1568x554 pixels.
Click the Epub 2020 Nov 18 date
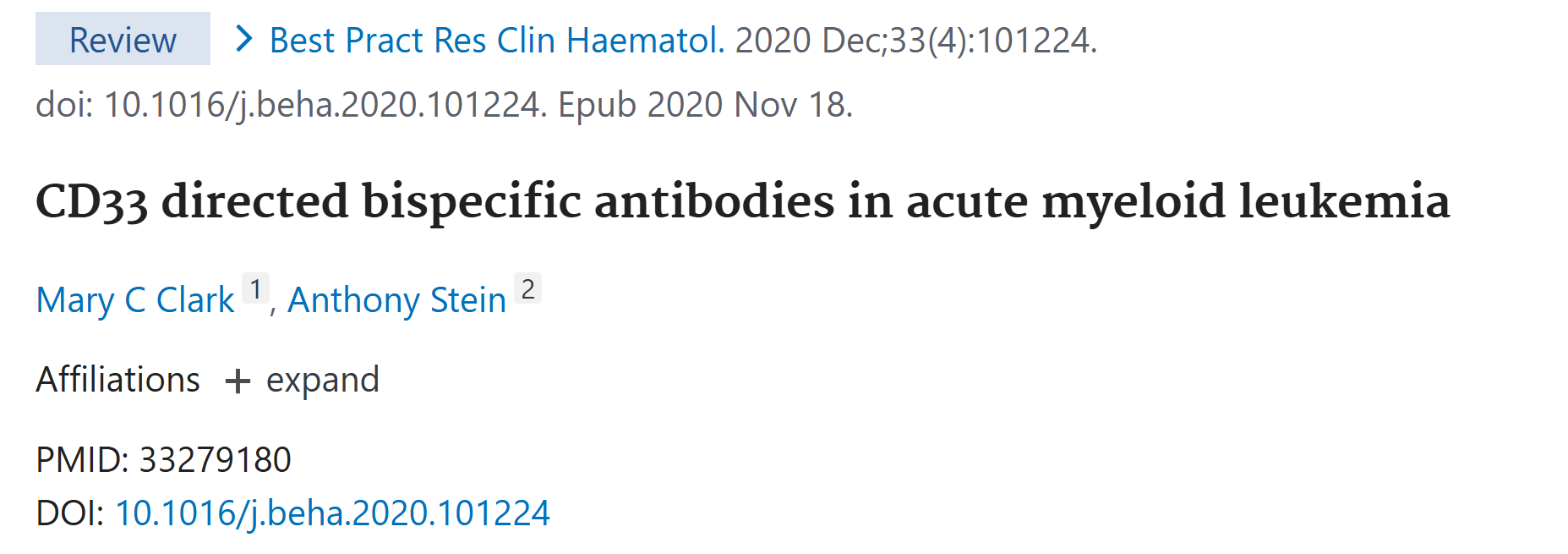click(705, 105)
